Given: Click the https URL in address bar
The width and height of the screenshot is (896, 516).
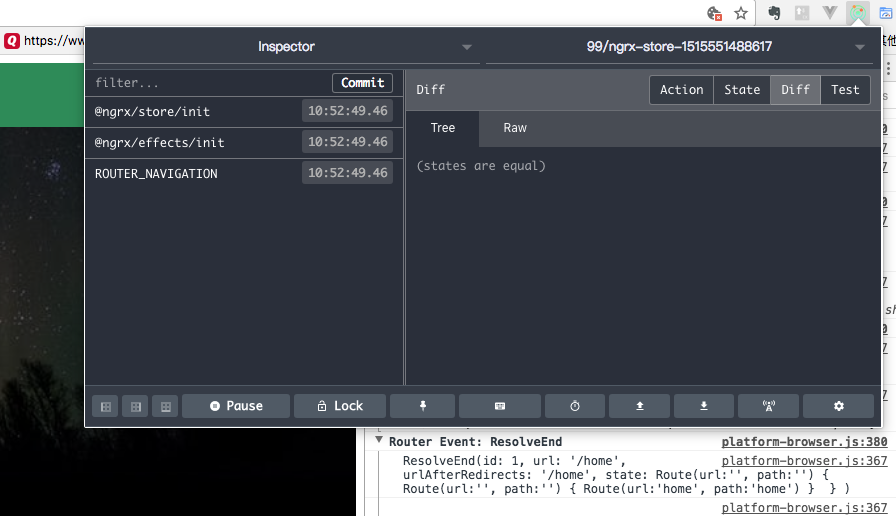Looking at the screenshot, I should [54, 41].
